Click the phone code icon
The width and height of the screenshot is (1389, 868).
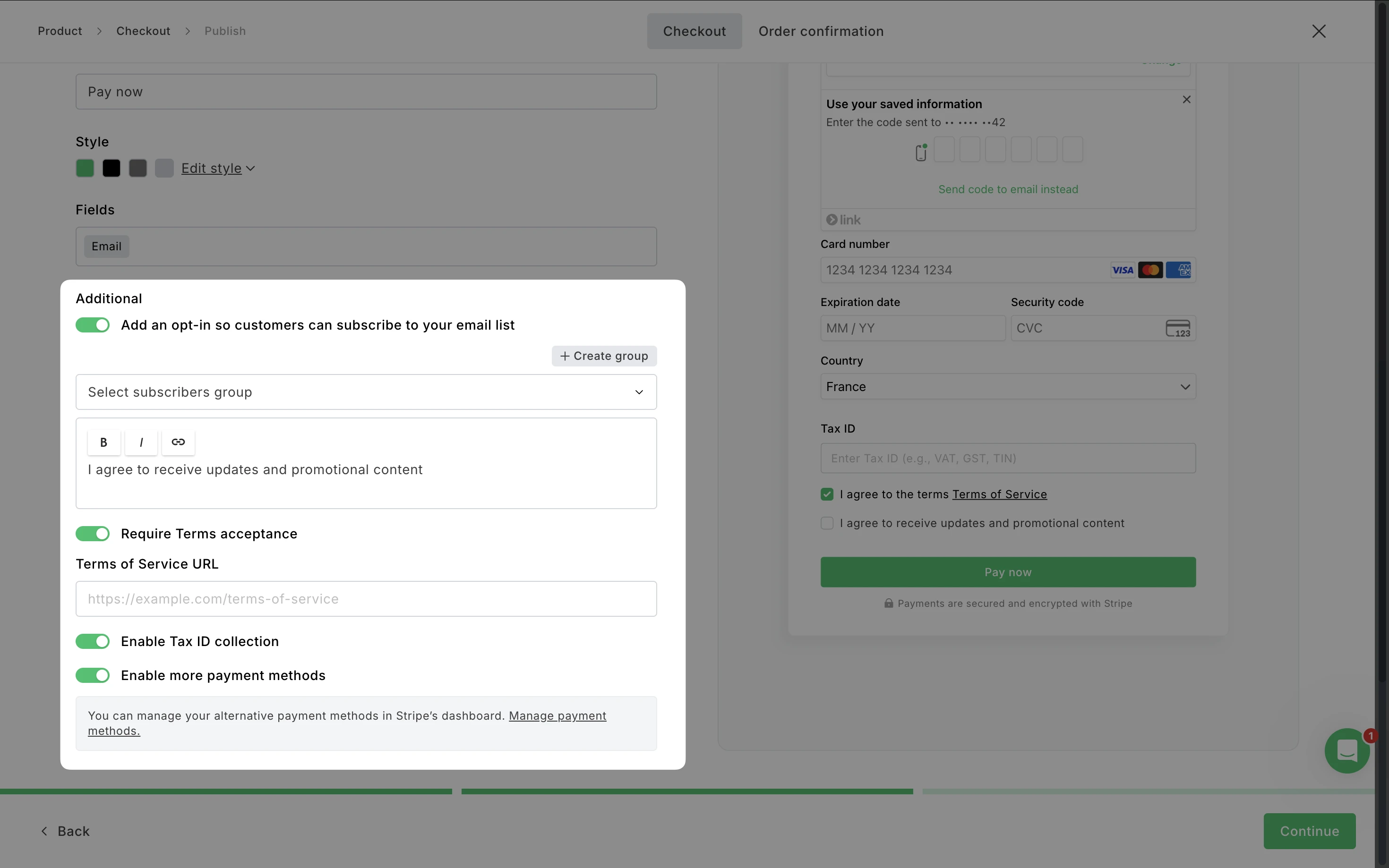coord(921,153)
